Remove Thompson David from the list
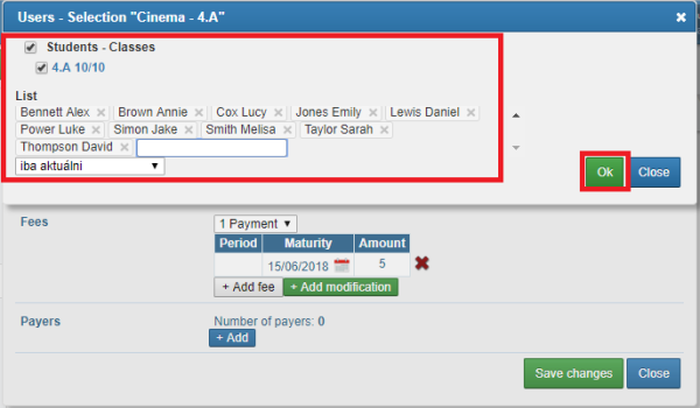The height and width of the screenshot is (408, 700). click(x=124, y=147)
